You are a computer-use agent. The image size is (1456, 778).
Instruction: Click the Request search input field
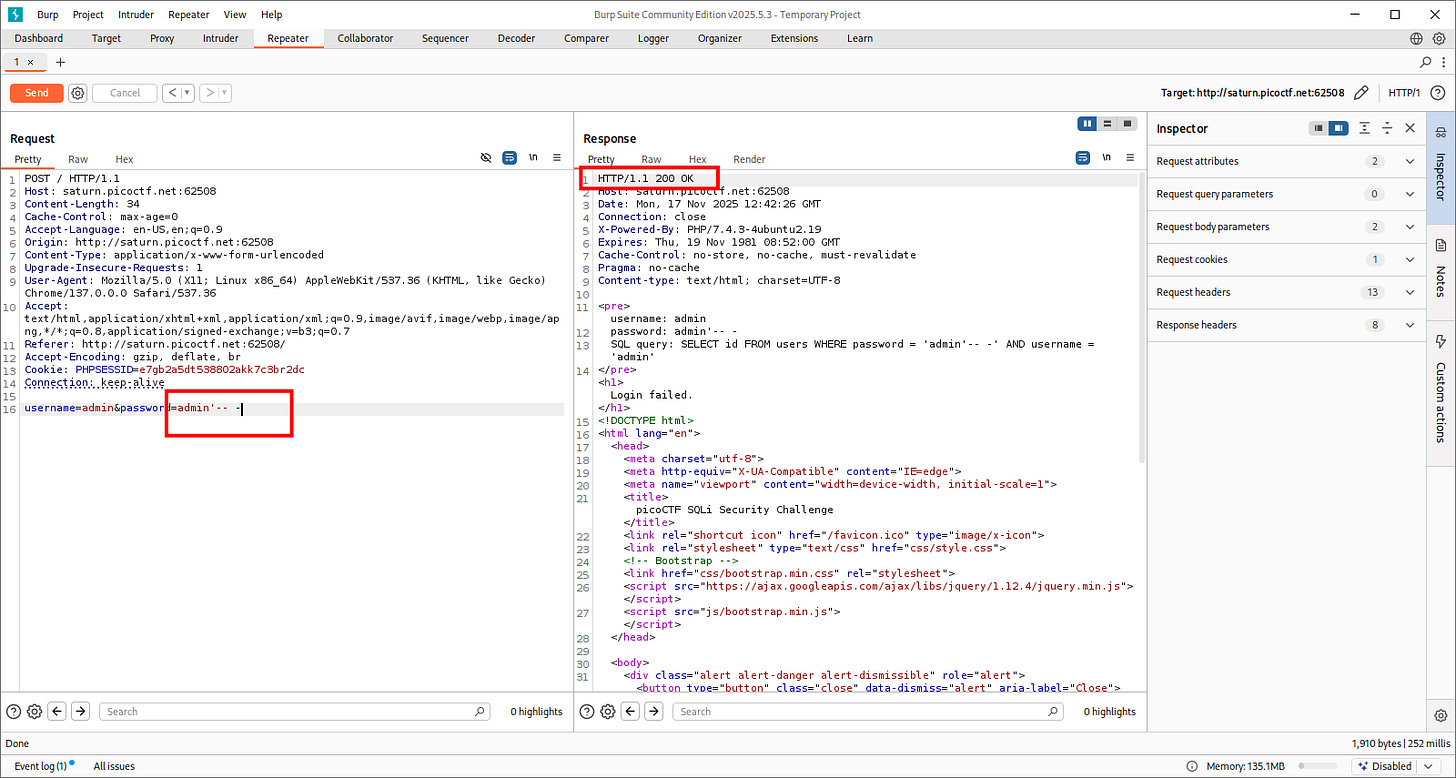(x=296, y=711)
